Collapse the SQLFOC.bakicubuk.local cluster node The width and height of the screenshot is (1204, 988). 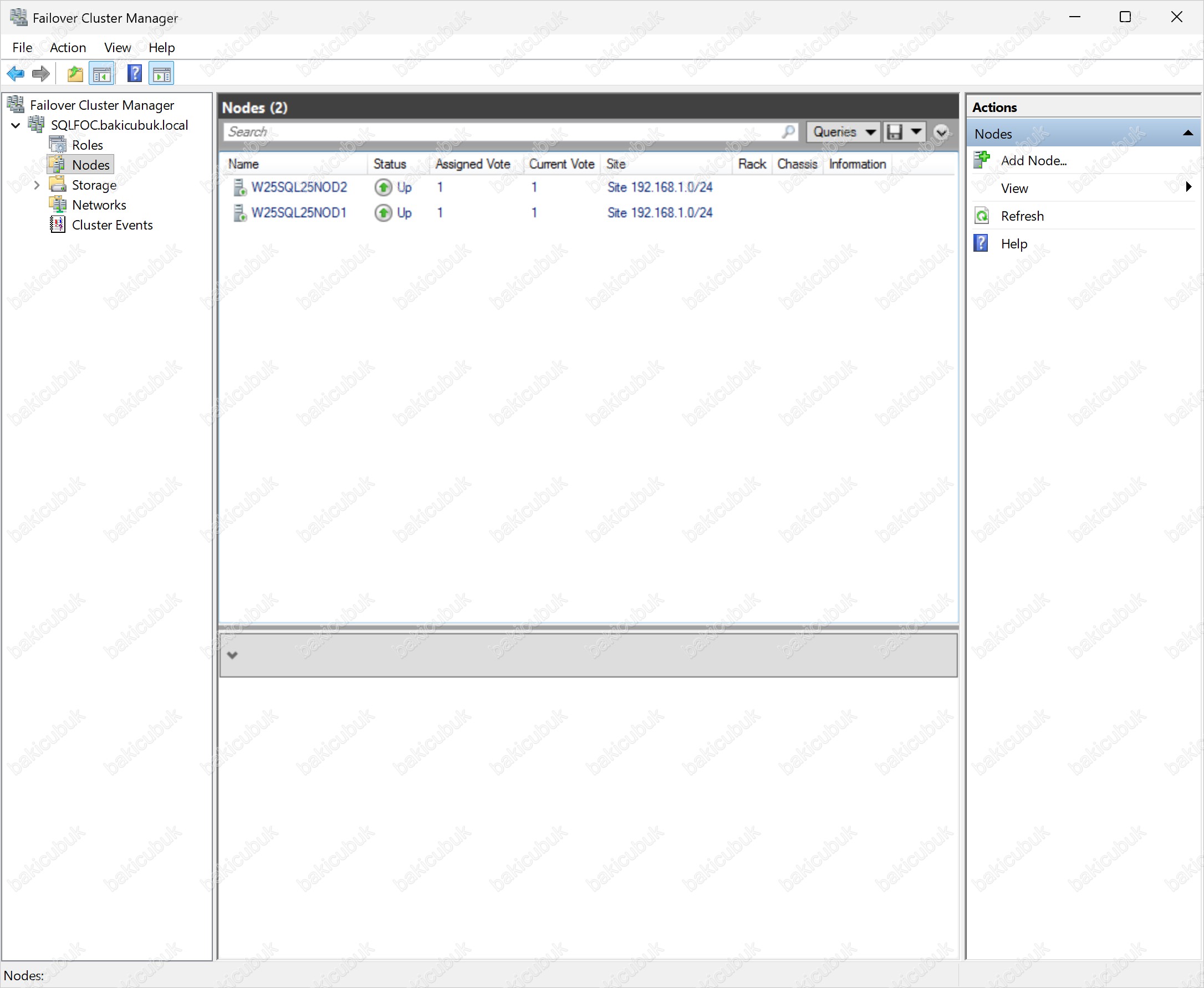[16, 125]
